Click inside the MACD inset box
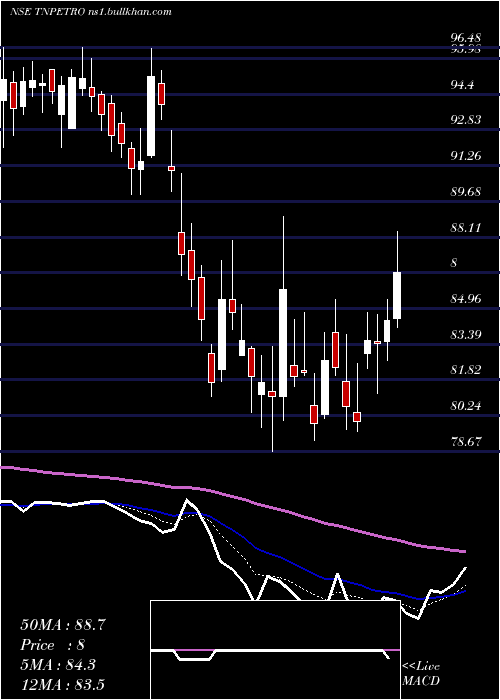The height and width of the screenshot is (700, 500). [275, 650]
